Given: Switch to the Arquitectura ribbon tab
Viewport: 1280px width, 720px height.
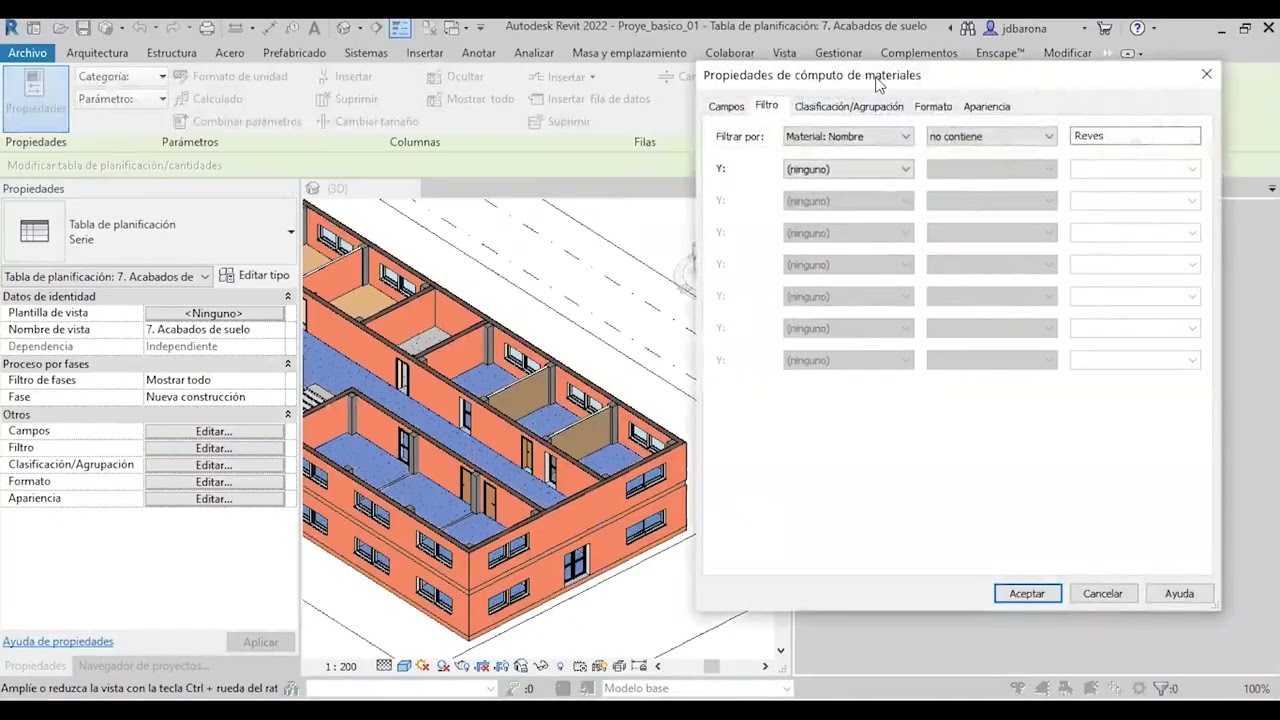Looking at the screenshot, I should point(97,53).
